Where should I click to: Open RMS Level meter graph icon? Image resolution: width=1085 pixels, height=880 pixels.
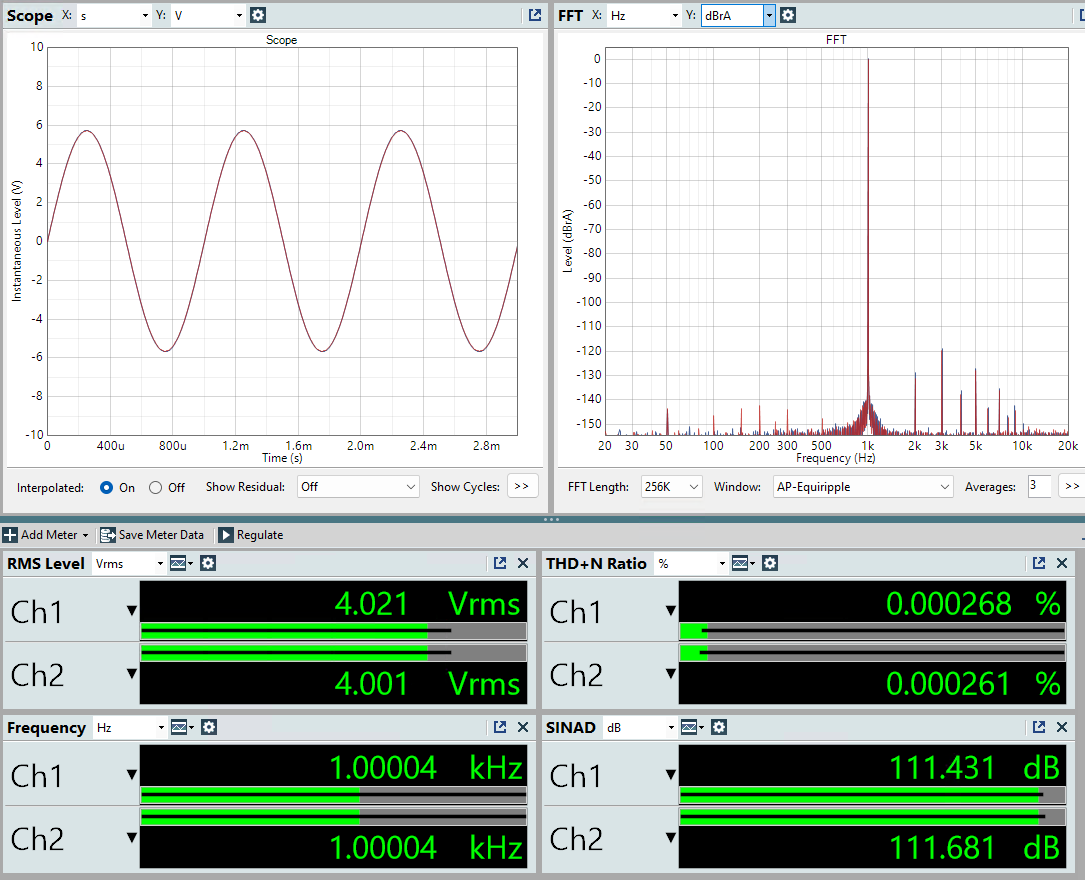coord(178,563)
